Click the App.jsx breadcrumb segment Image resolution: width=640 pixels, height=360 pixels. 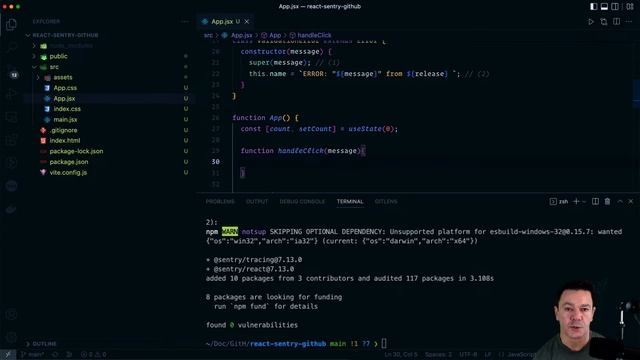click(242, 36)
